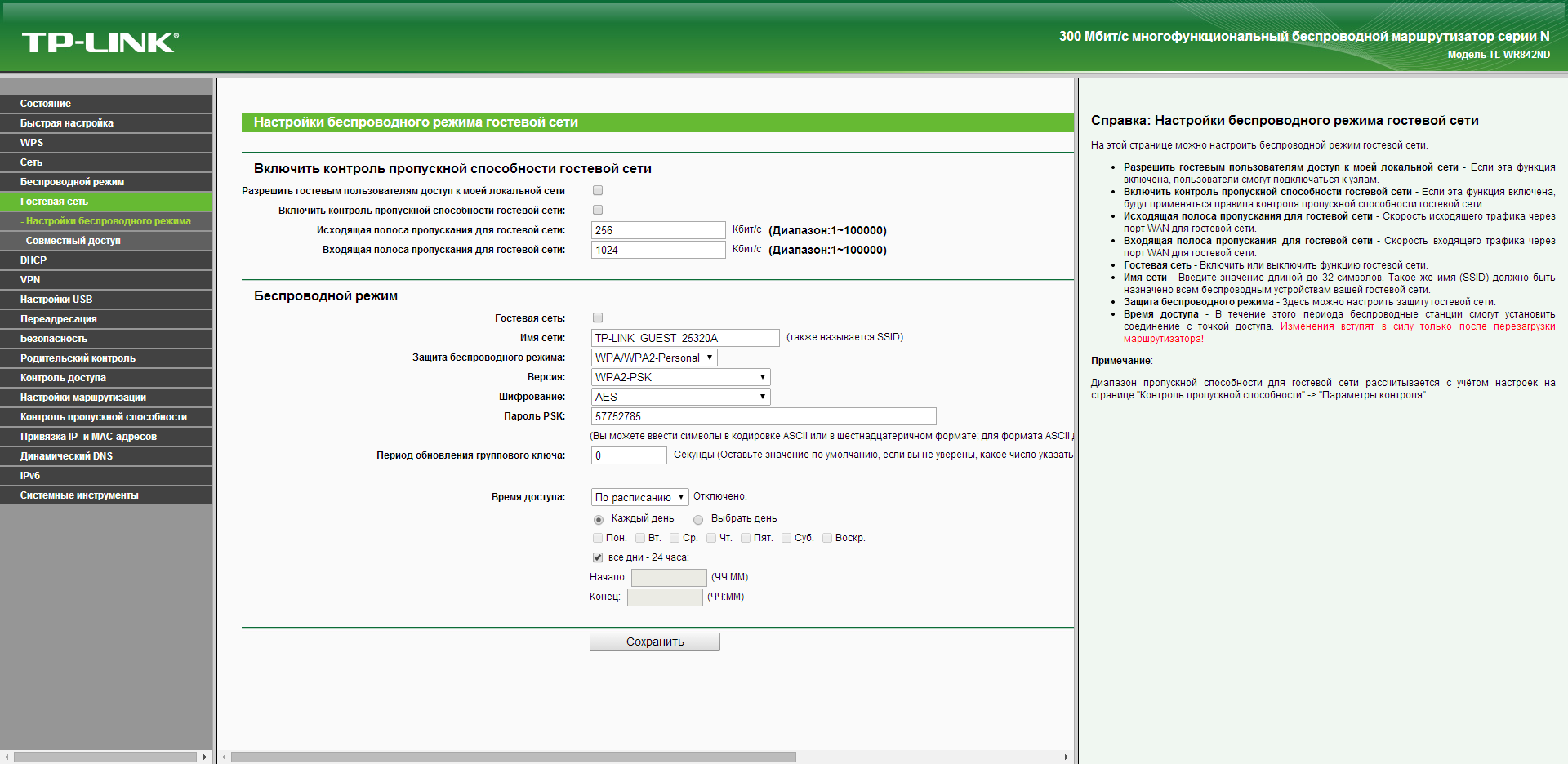Image resolution: width=1568 pixels, height=764 pixels.
Task: Open the Состояние menu item
Action: pos(106,104)
